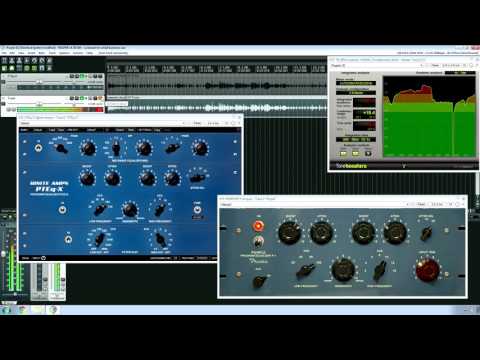This screenshot has width=480, height=360.
Task: Toggle the green FX button on track 2
Action: click(x=82, y=98)
